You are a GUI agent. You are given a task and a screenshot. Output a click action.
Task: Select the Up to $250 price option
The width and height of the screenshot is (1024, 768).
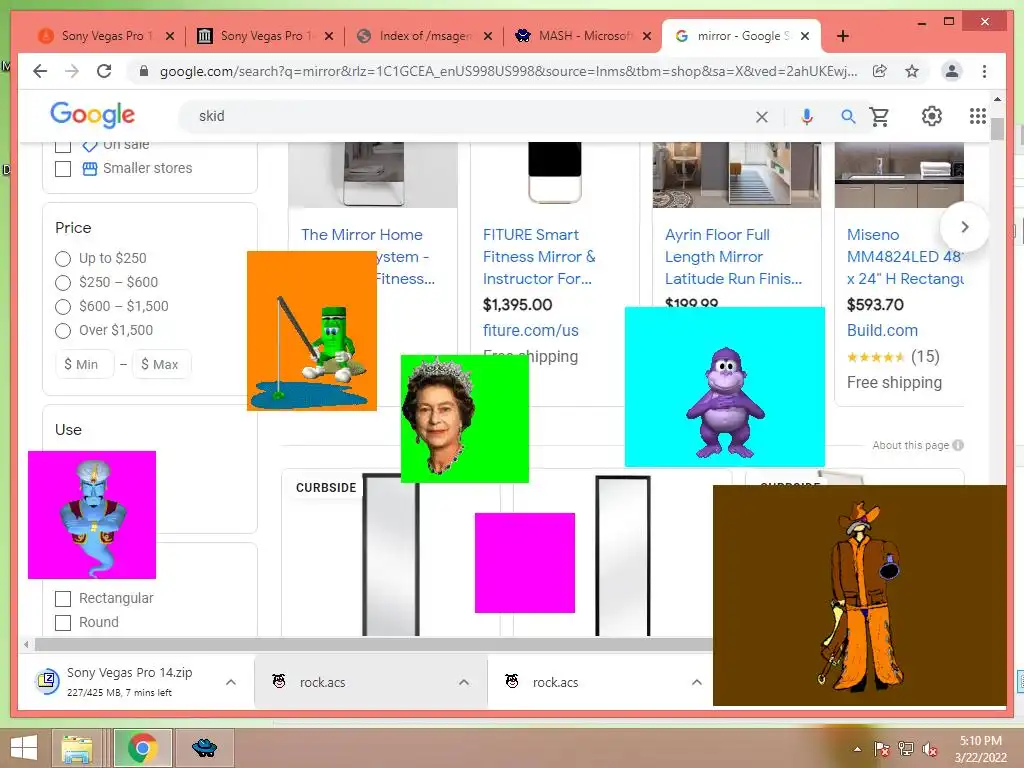tap(63, 259)
